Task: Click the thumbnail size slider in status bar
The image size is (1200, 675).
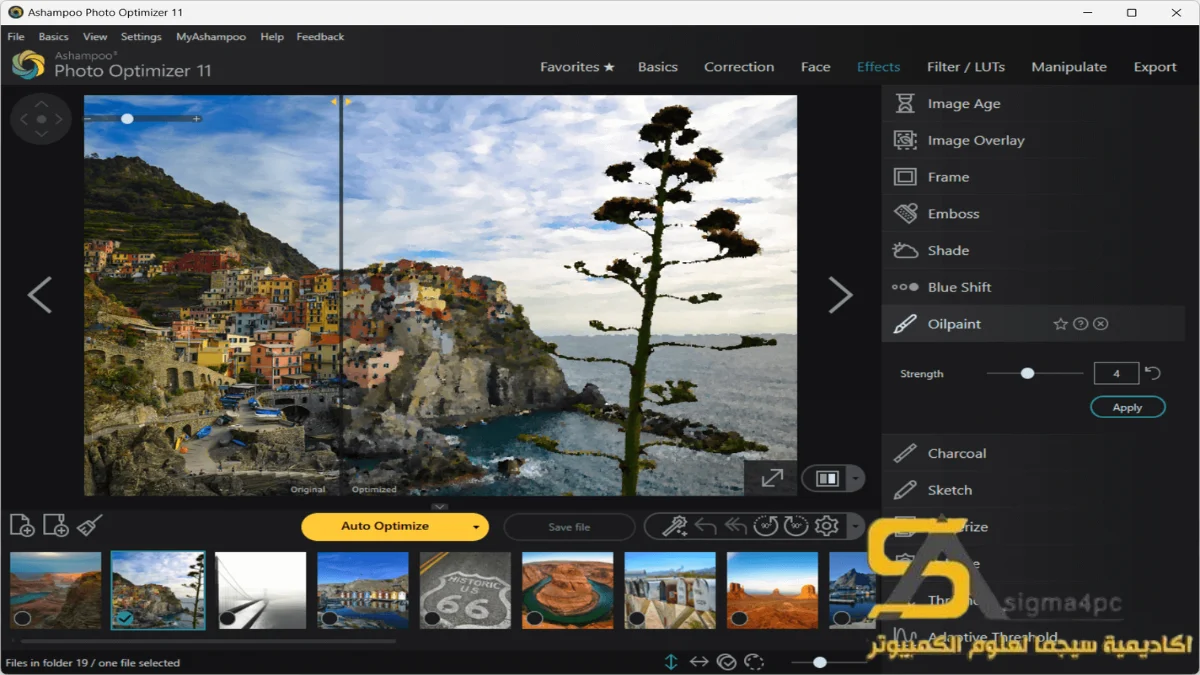Action: coord(828,662)
